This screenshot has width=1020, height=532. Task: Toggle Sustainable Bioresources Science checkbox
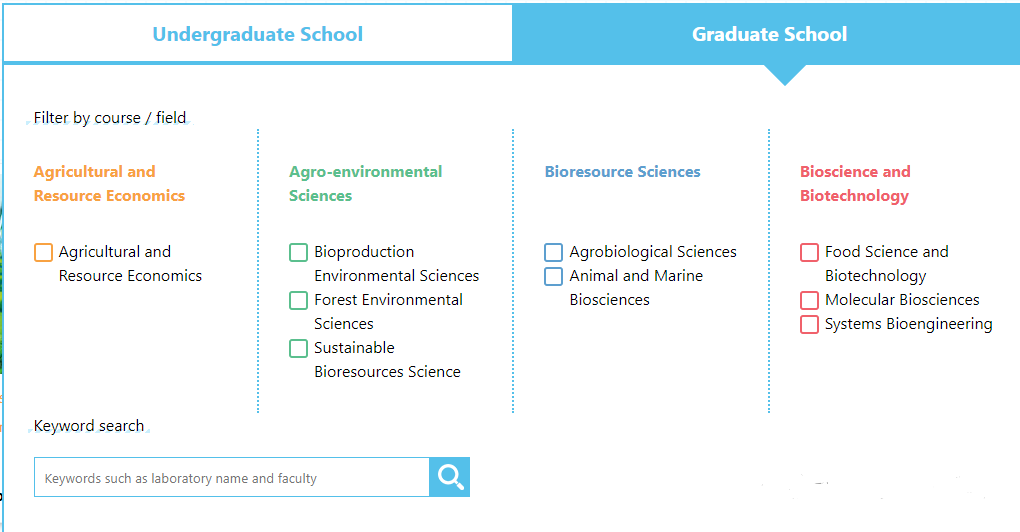click(298, 348)
